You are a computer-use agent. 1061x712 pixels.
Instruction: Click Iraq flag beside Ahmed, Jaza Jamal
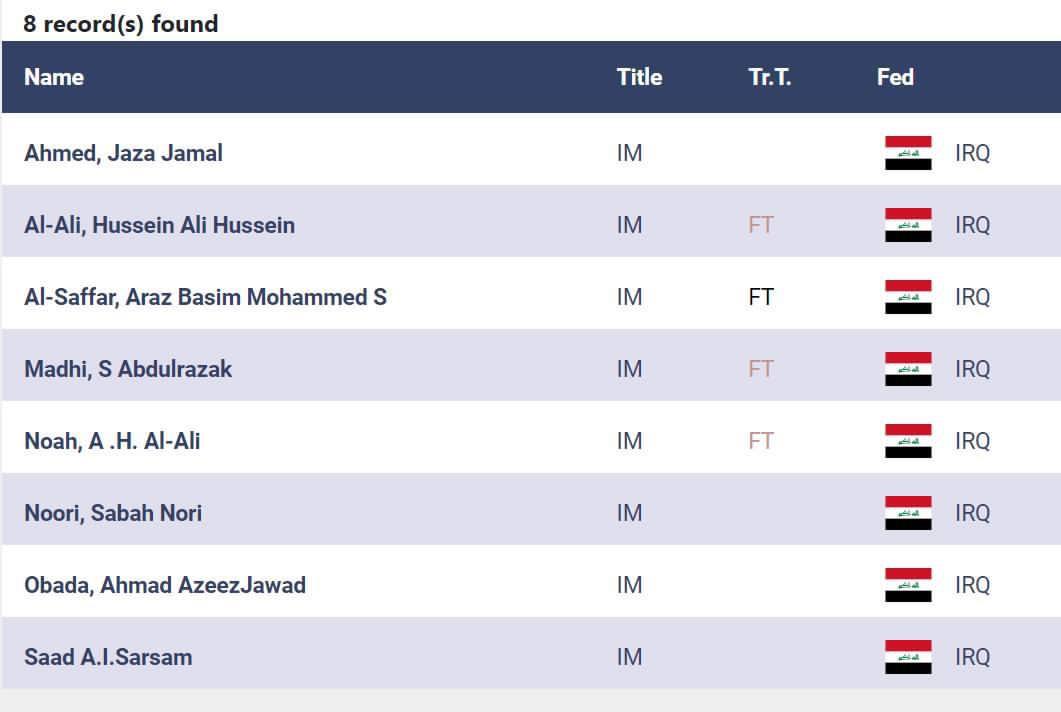[x=908, y=153]
